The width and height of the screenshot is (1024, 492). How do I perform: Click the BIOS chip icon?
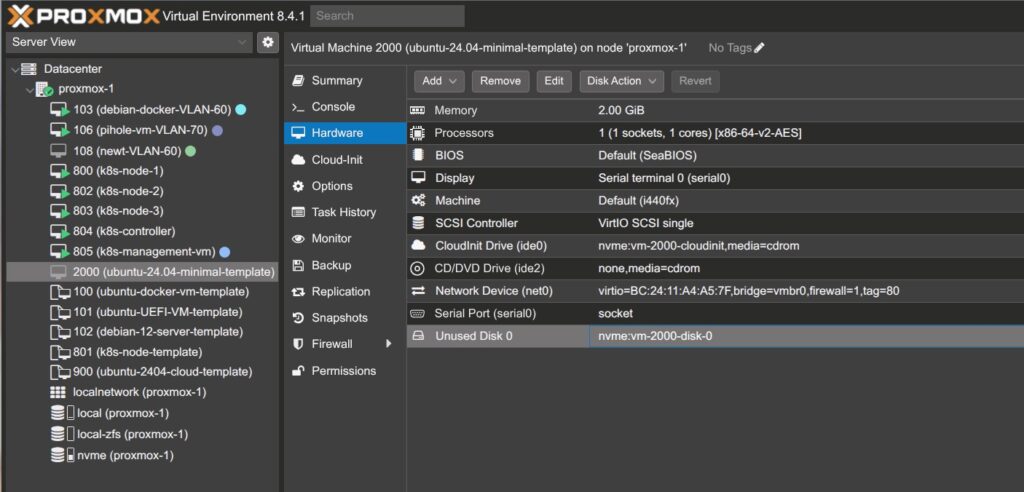click(417, 156)
